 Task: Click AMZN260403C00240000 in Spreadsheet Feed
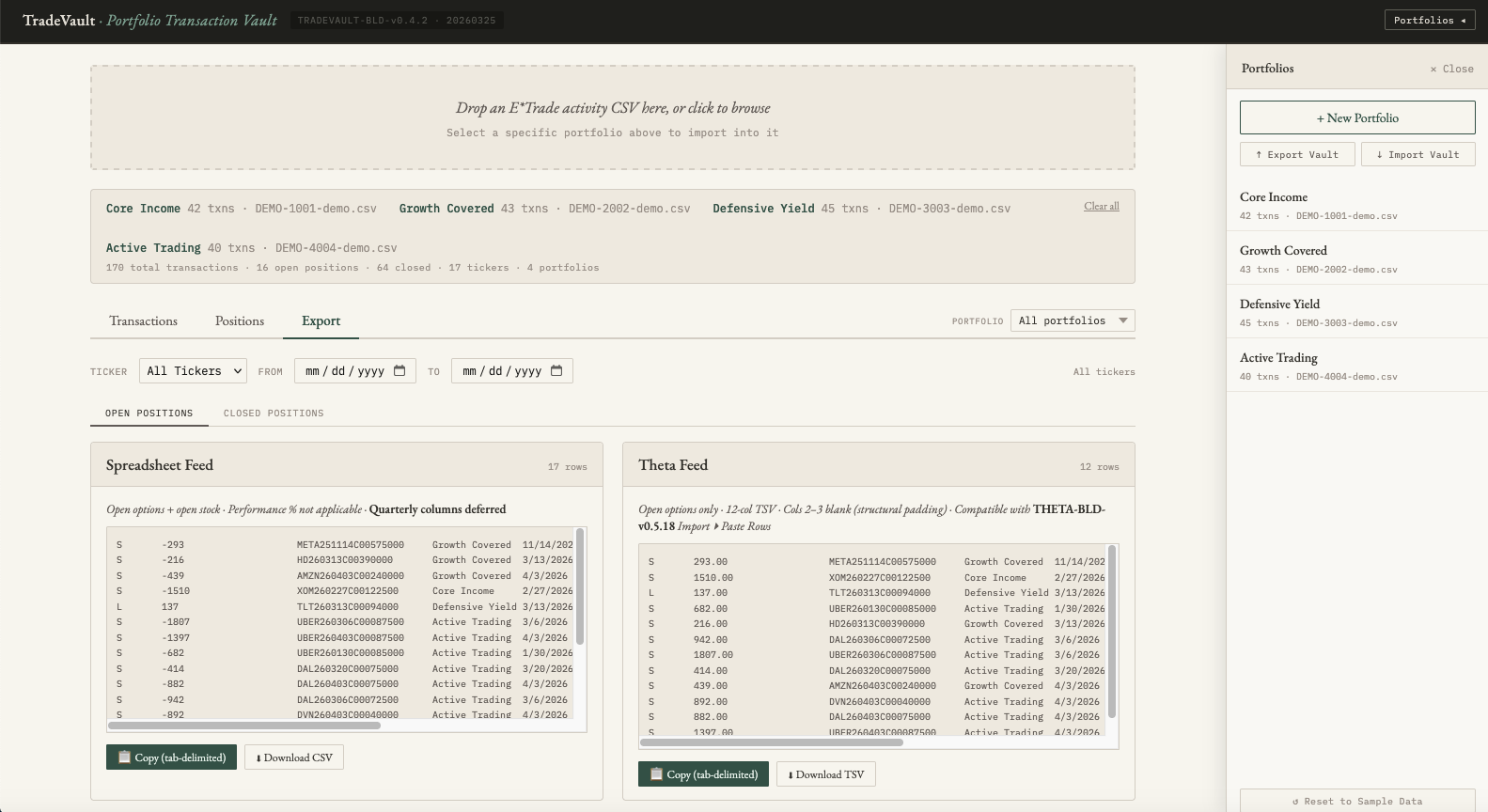click(x=351, y=575)
